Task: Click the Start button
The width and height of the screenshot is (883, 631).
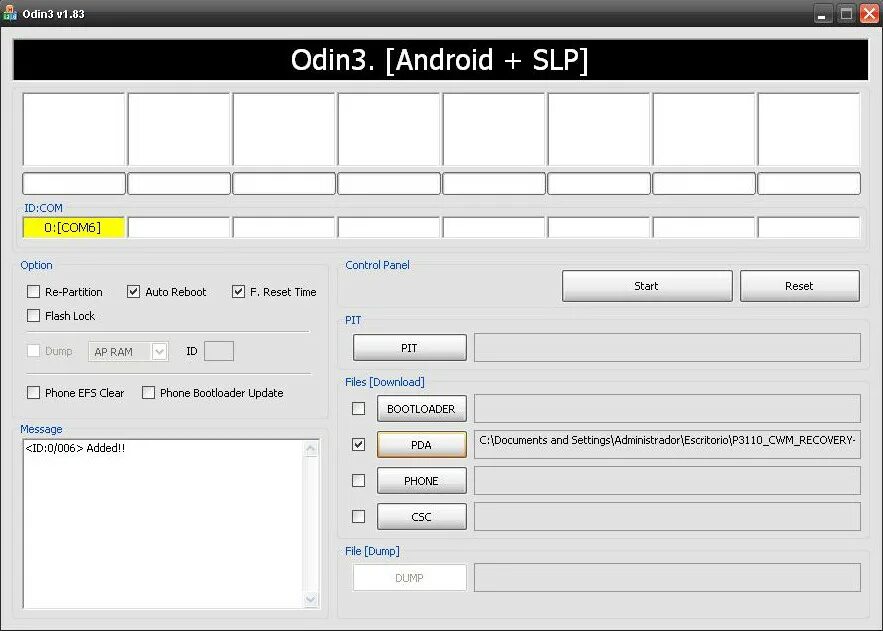Action: point(647,286)
